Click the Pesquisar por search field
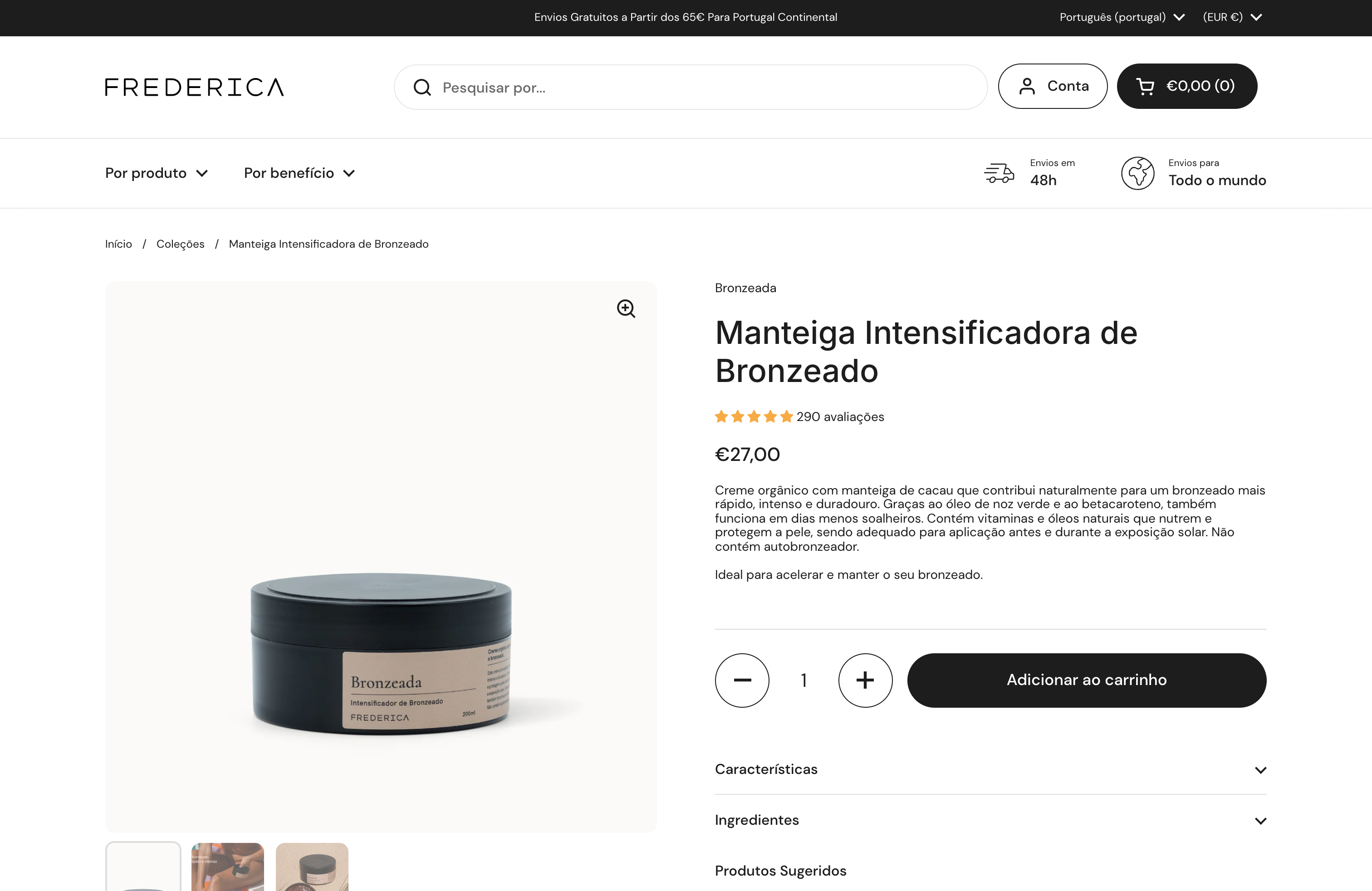 click(691, 87)
